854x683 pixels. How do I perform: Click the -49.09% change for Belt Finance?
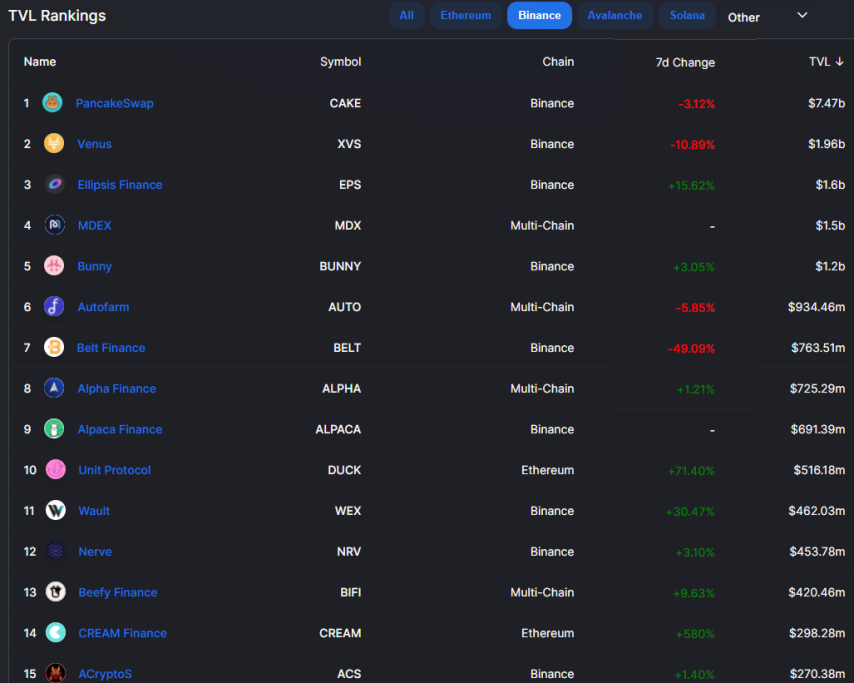691,349
